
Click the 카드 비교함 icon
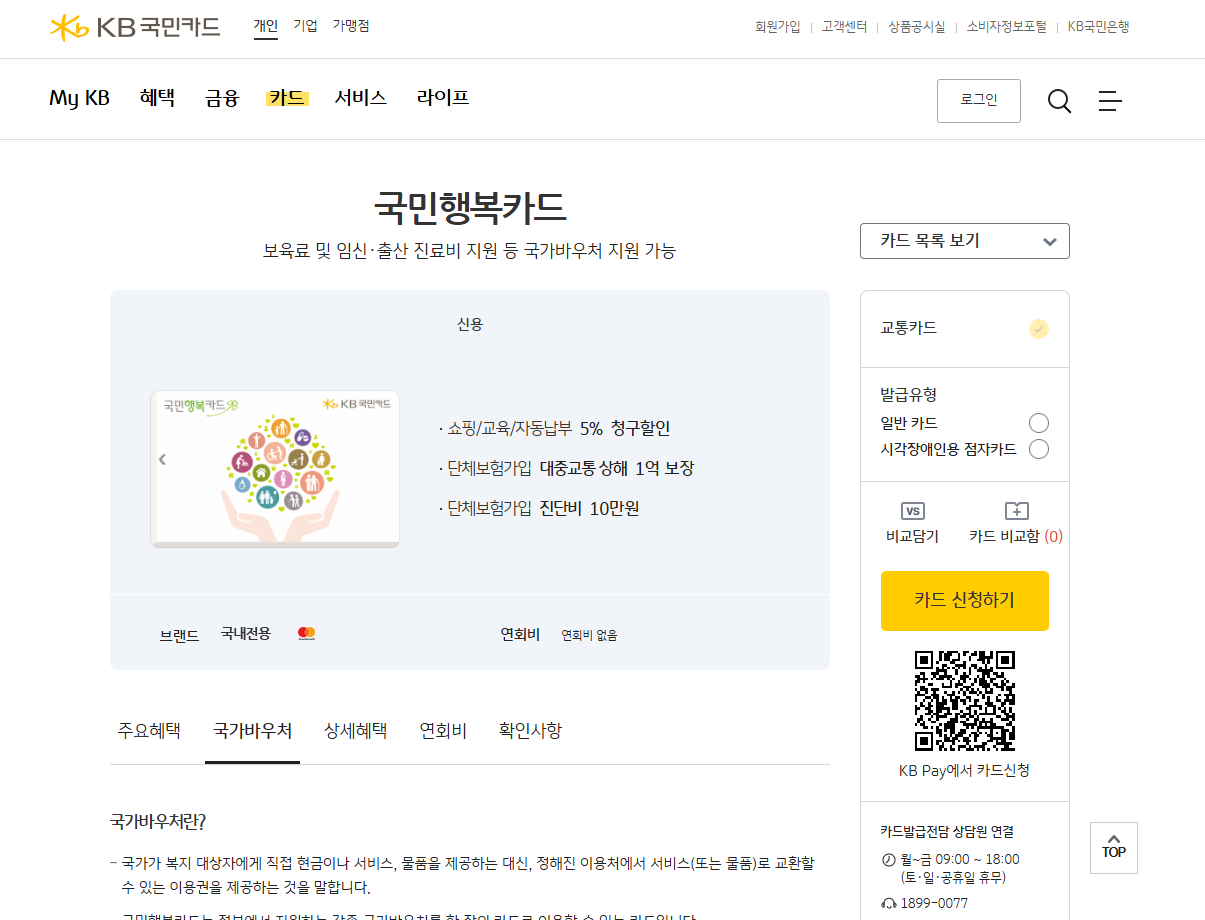[1016, 510]
